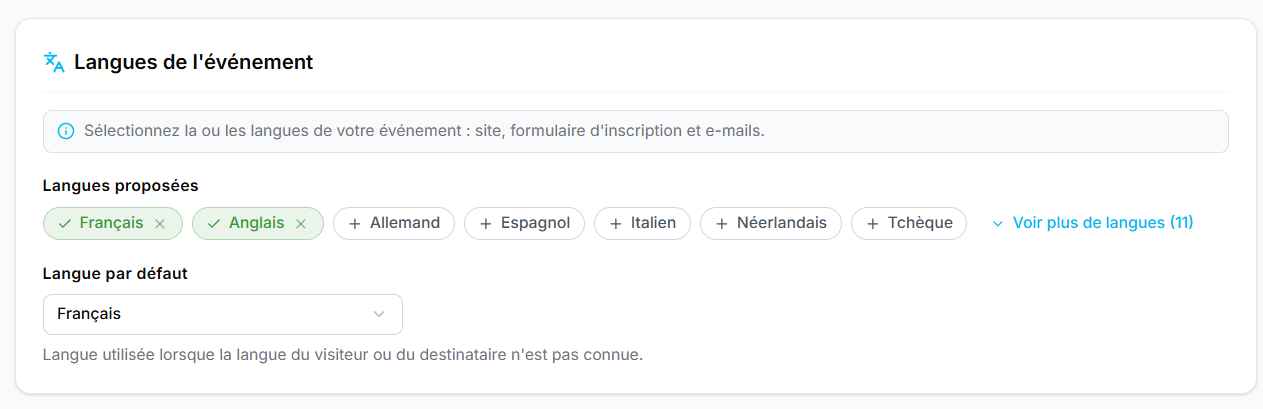Click the chevron next to Voir plus de langues
This screenshot has width=1263, height=409.
click(x=997, y=224)
